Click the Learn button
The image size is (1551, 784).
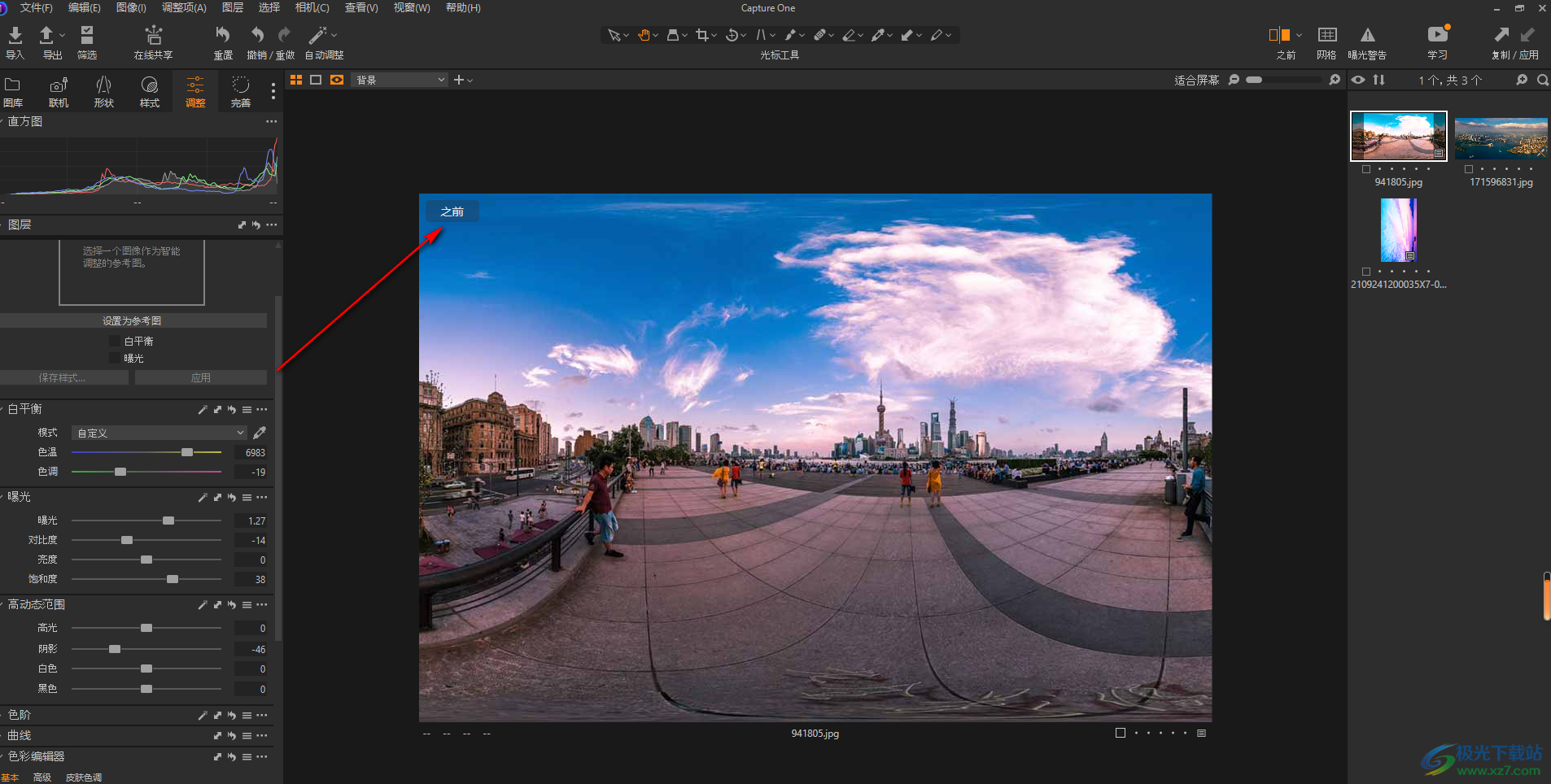pos(1437,36)
